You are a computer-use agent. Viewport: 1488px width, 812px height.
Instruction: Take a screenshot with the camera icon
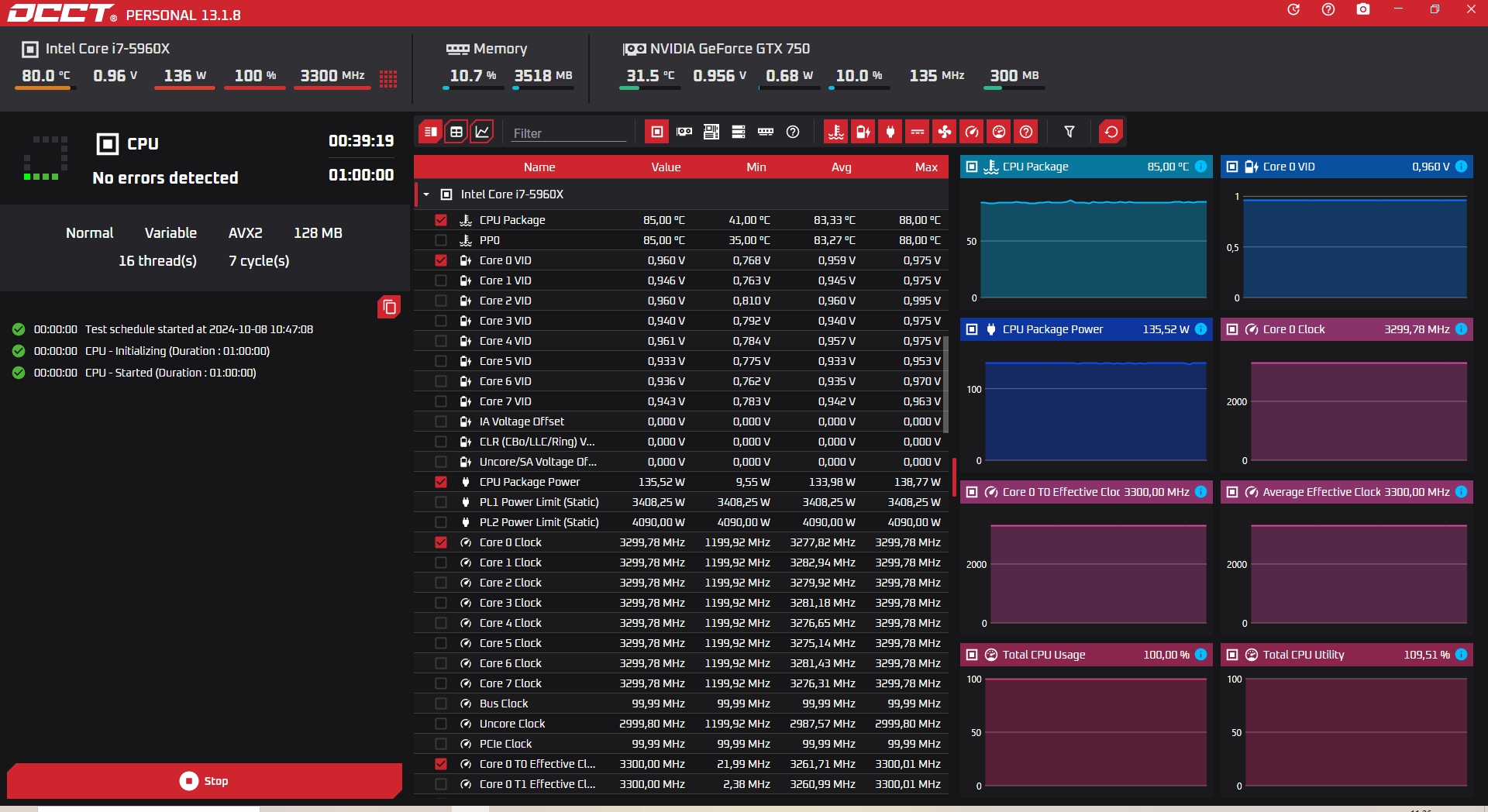[x=1363, y=9]
